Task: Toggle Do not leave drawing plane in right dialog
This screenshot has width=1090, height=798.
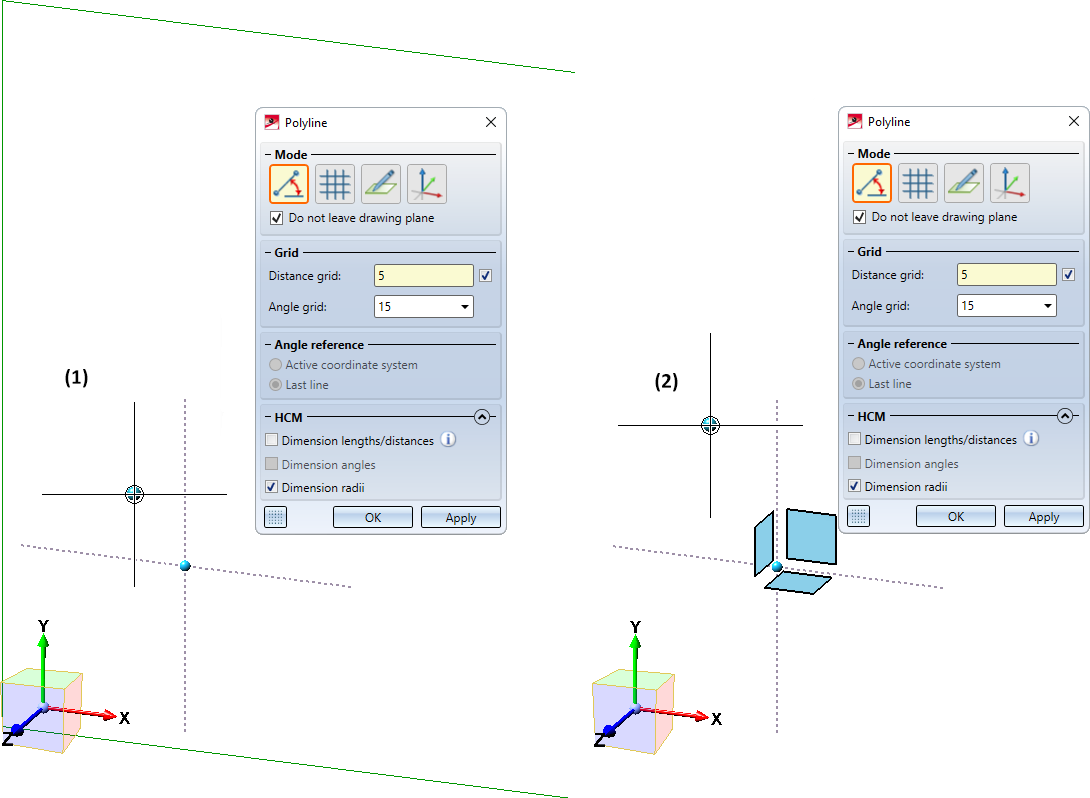Action: coord(859,217)
